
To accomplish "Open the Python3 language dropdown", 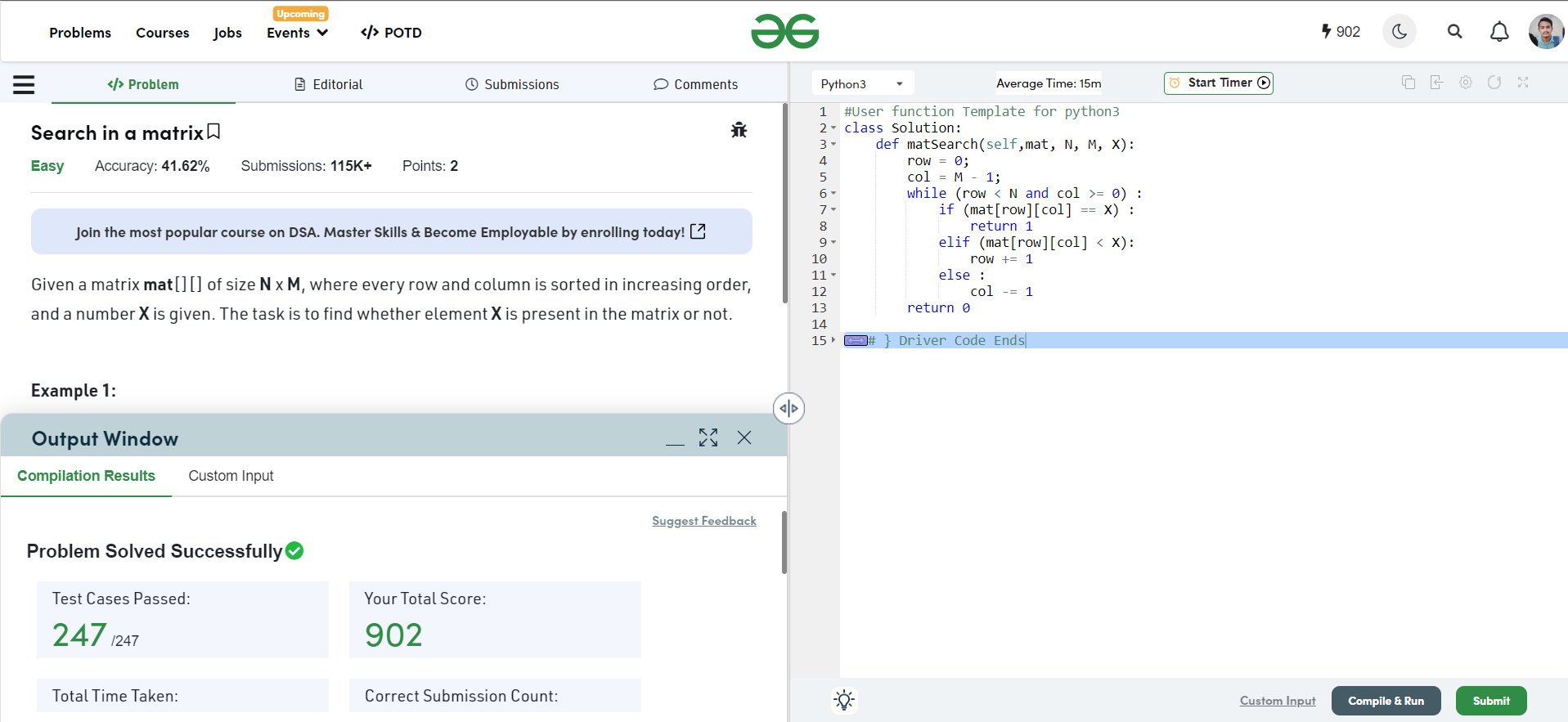I will (863, 83).
